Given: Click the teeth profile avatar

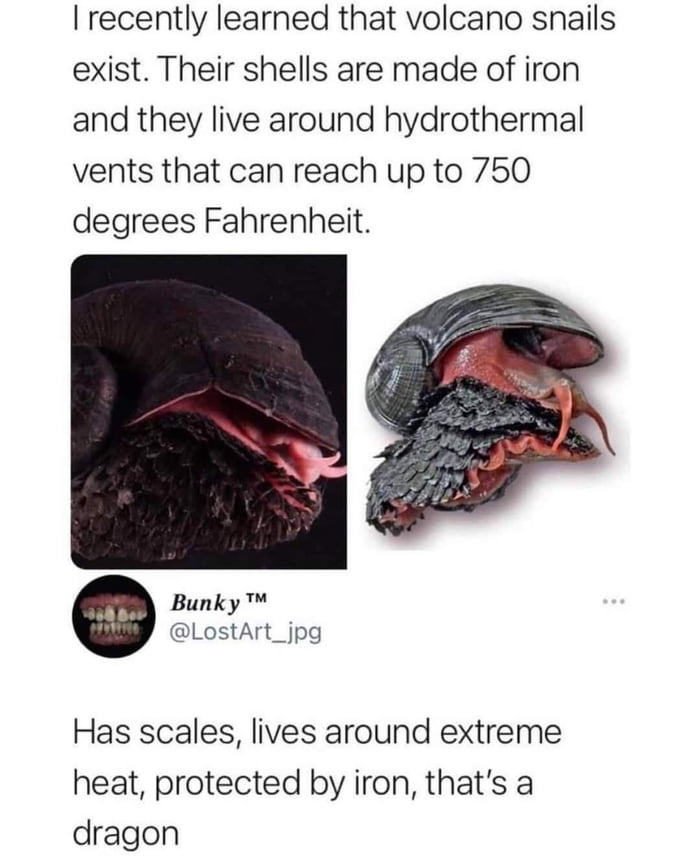Looking at the screenshot, I should click(x=113, y=616).
